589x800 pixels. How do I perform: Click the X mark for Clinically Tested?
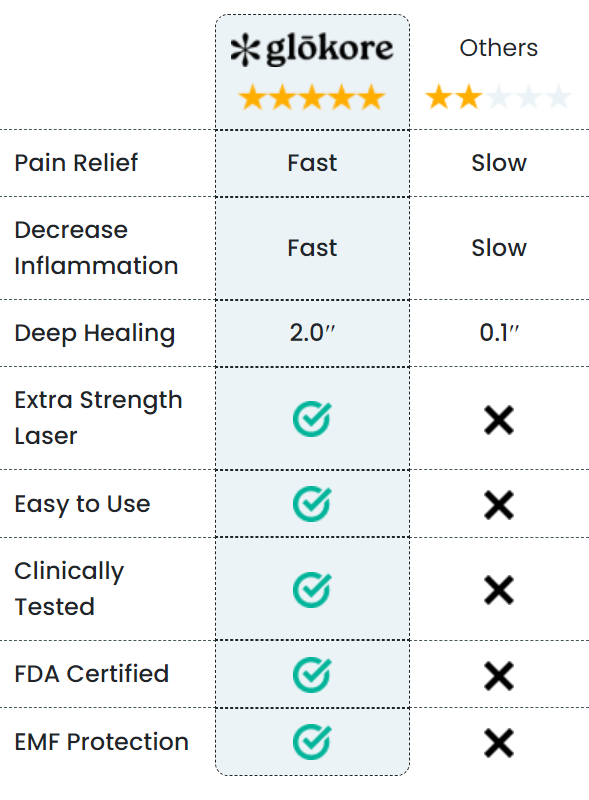point(499,590)
